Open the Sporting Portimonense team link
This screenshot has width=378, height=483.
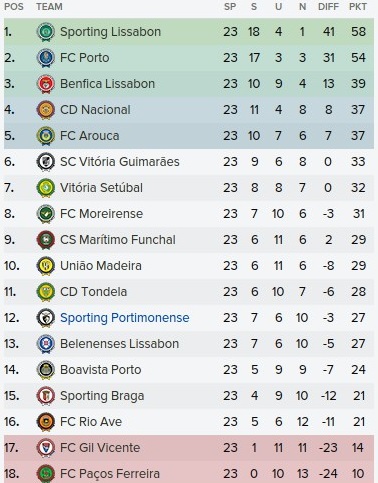tap(124, 318)
